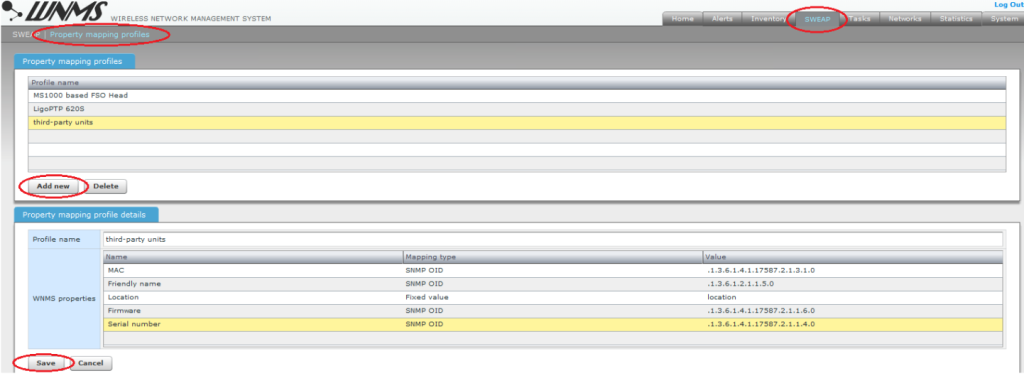Viewport: 1024px width, 376px height.
Task: Select MS1000 based FSO Head profile
Action: pos(517,95)
